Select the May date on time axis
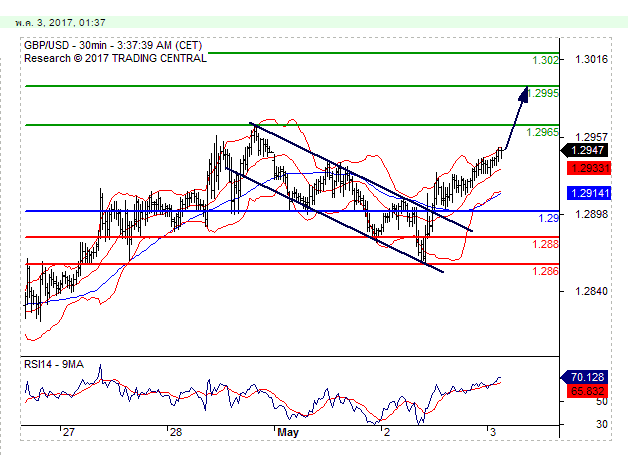 (x=288, y=433)
